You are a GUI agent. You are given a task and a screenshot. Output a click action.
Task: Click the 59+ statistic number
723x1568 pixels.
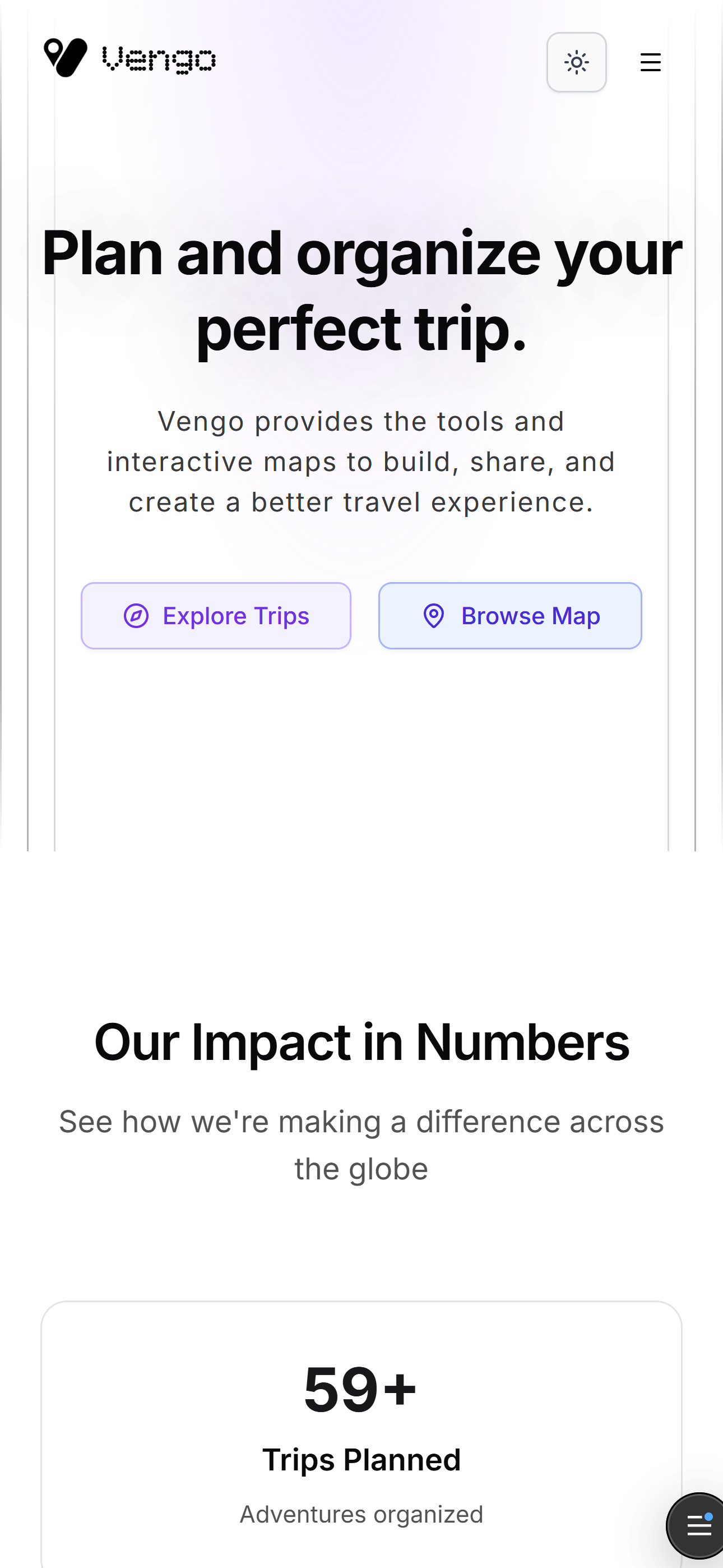[360, 1389]
